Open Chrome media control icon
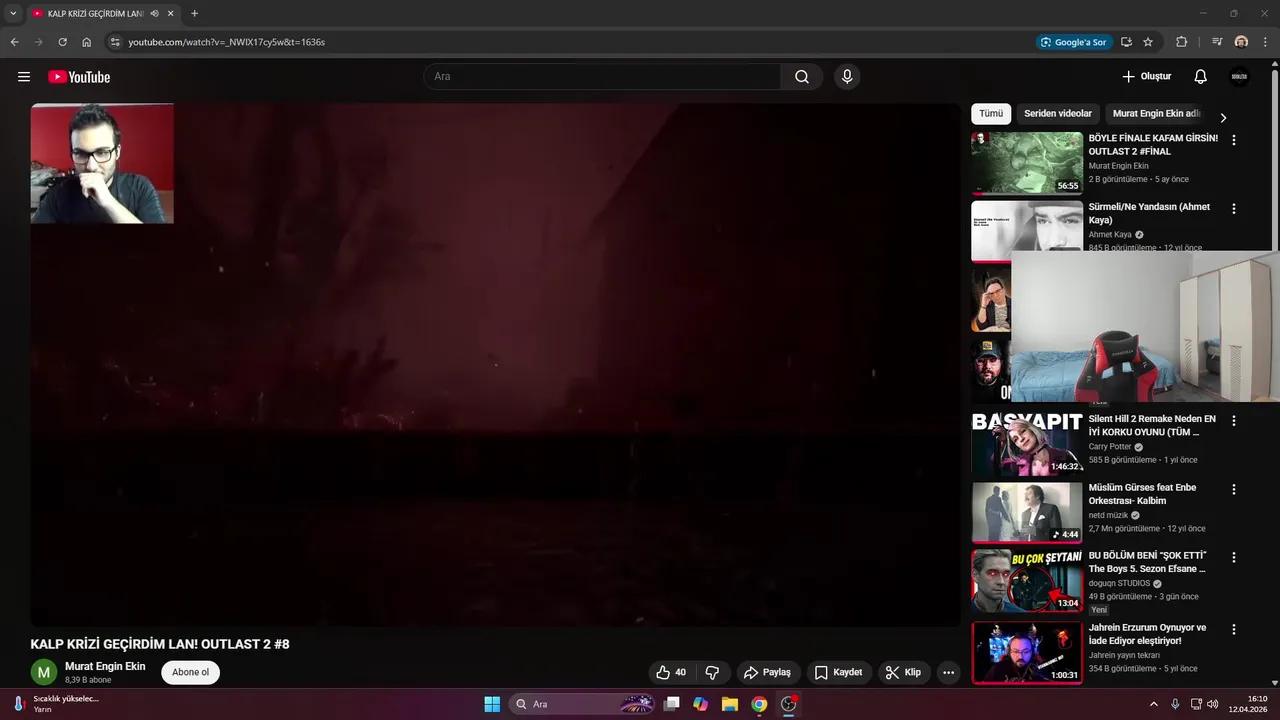The width and height of the screenshot is (1280, 720). pos(1217,42)
